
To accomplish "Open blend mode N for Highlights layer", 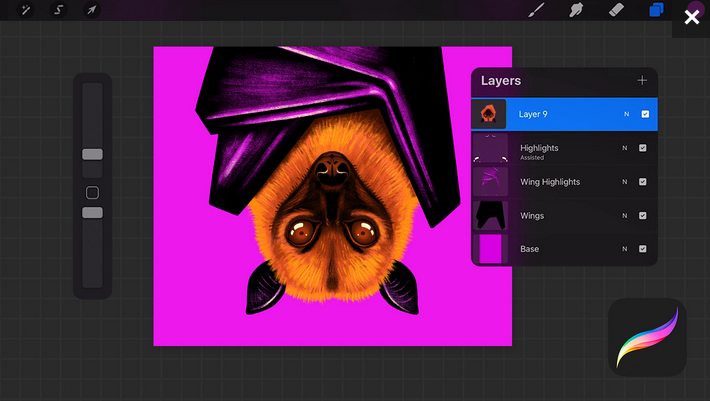I will click(624, 148).
